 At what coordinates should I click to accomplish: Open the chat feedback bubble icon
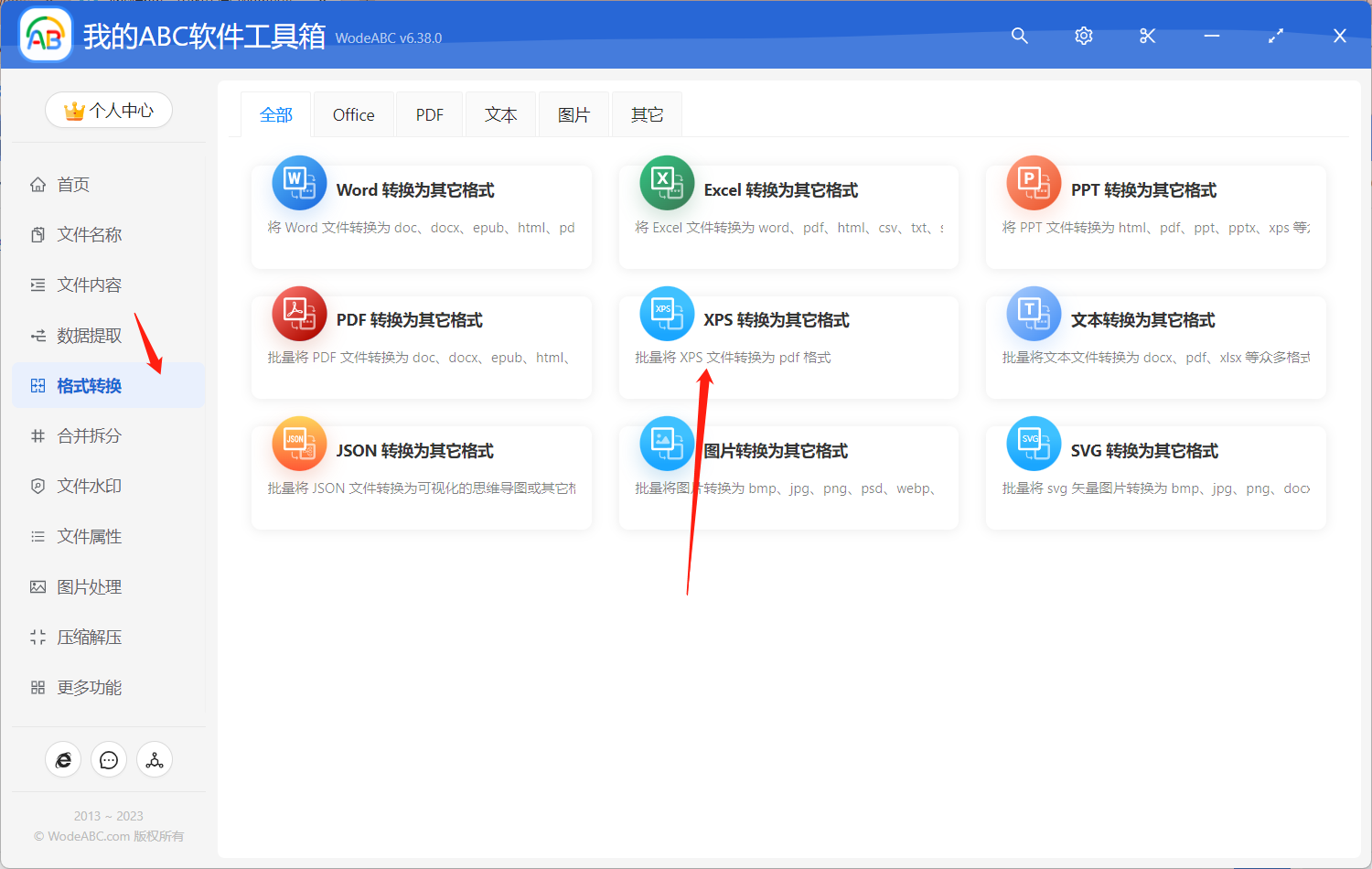[x=109, y=759]
